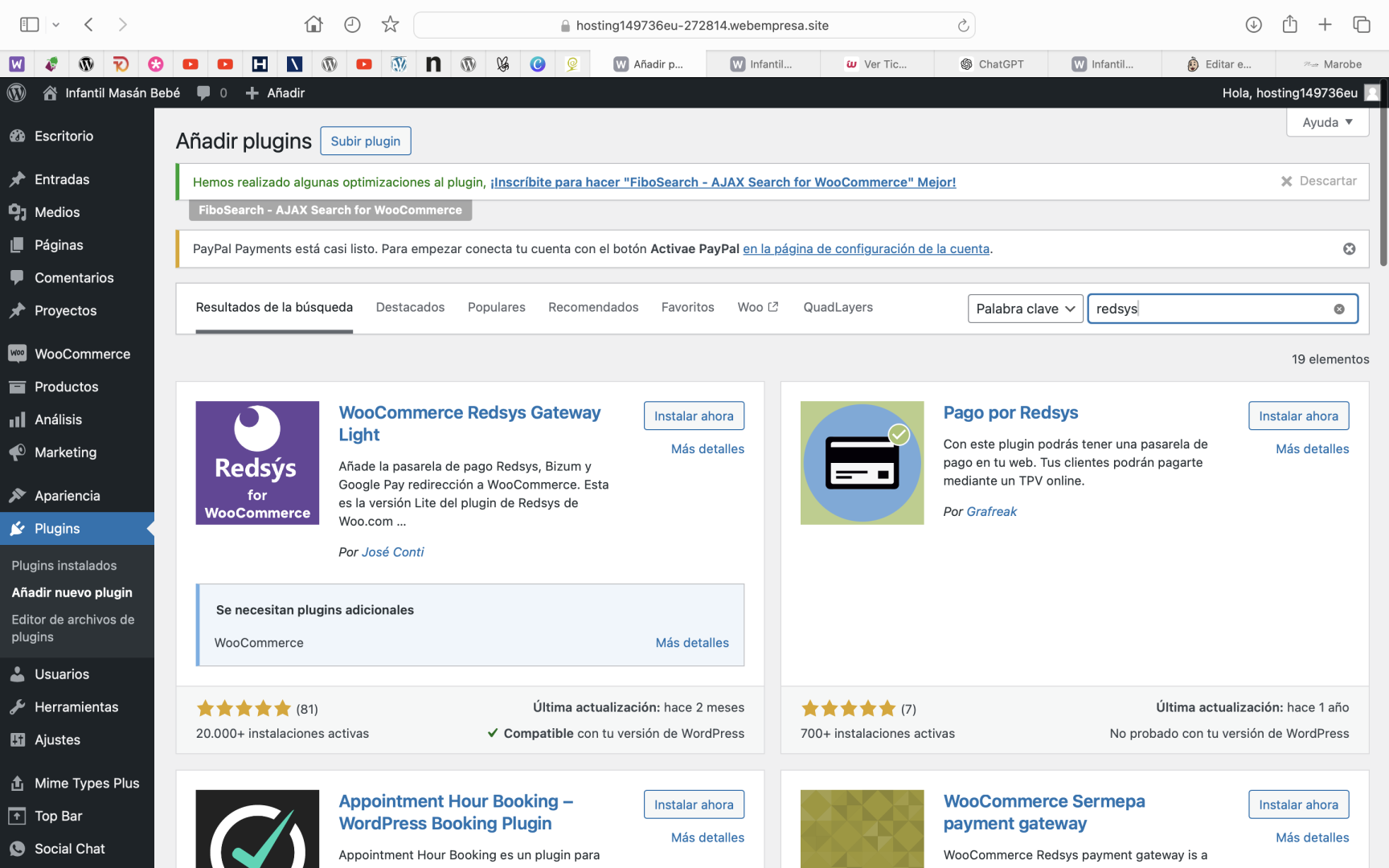1389x868 pixels.
Task: Open the yellow swirl pinned tab
Action: point(572,64)
